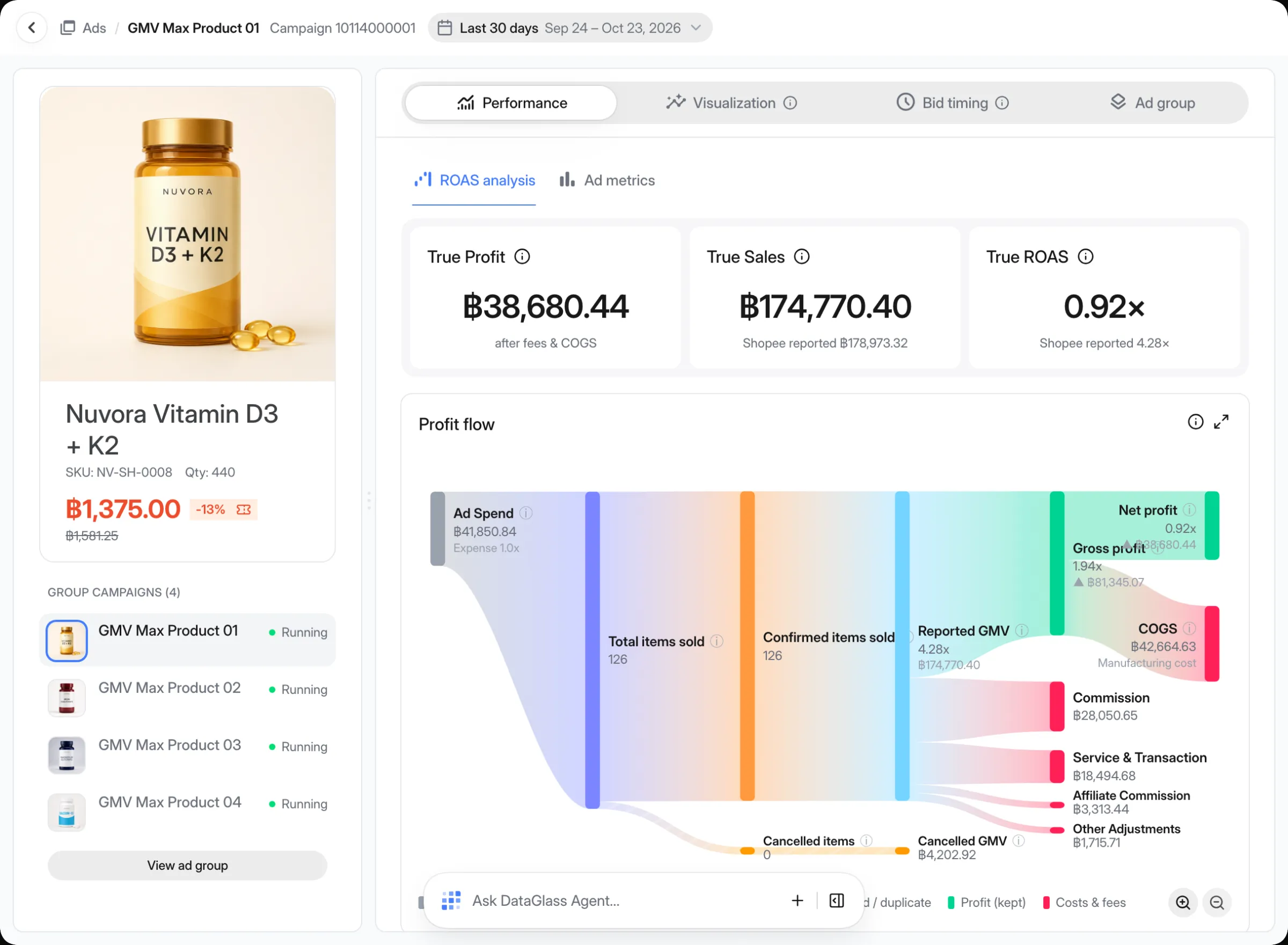The height and width of the screenshot is (945, 1288).
Task: Click the Profit (kept) legend item
Action: click(x=986, y=903)
